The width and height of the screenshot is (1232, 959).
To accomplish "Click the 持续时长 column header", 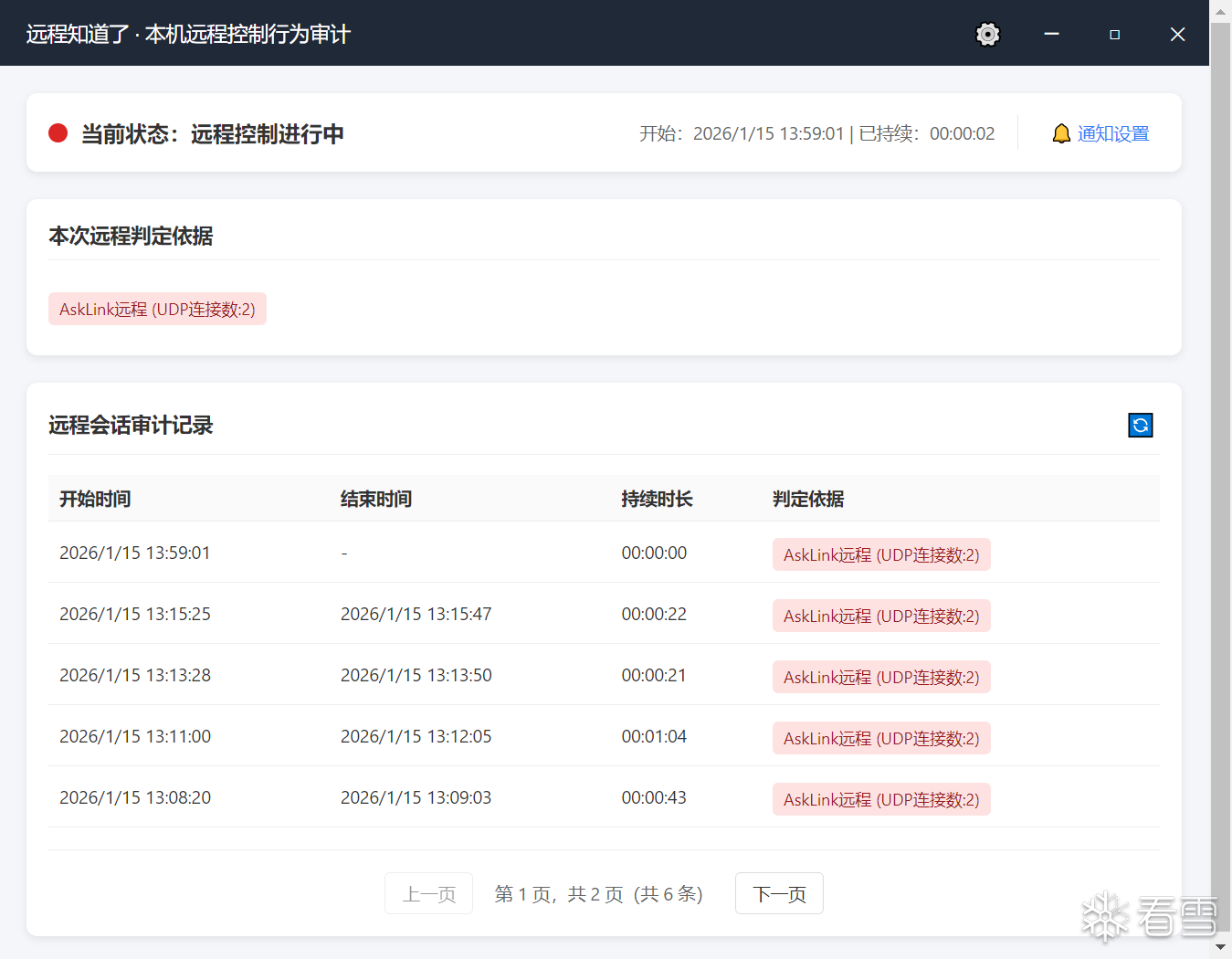I will [x=657, y=499].
